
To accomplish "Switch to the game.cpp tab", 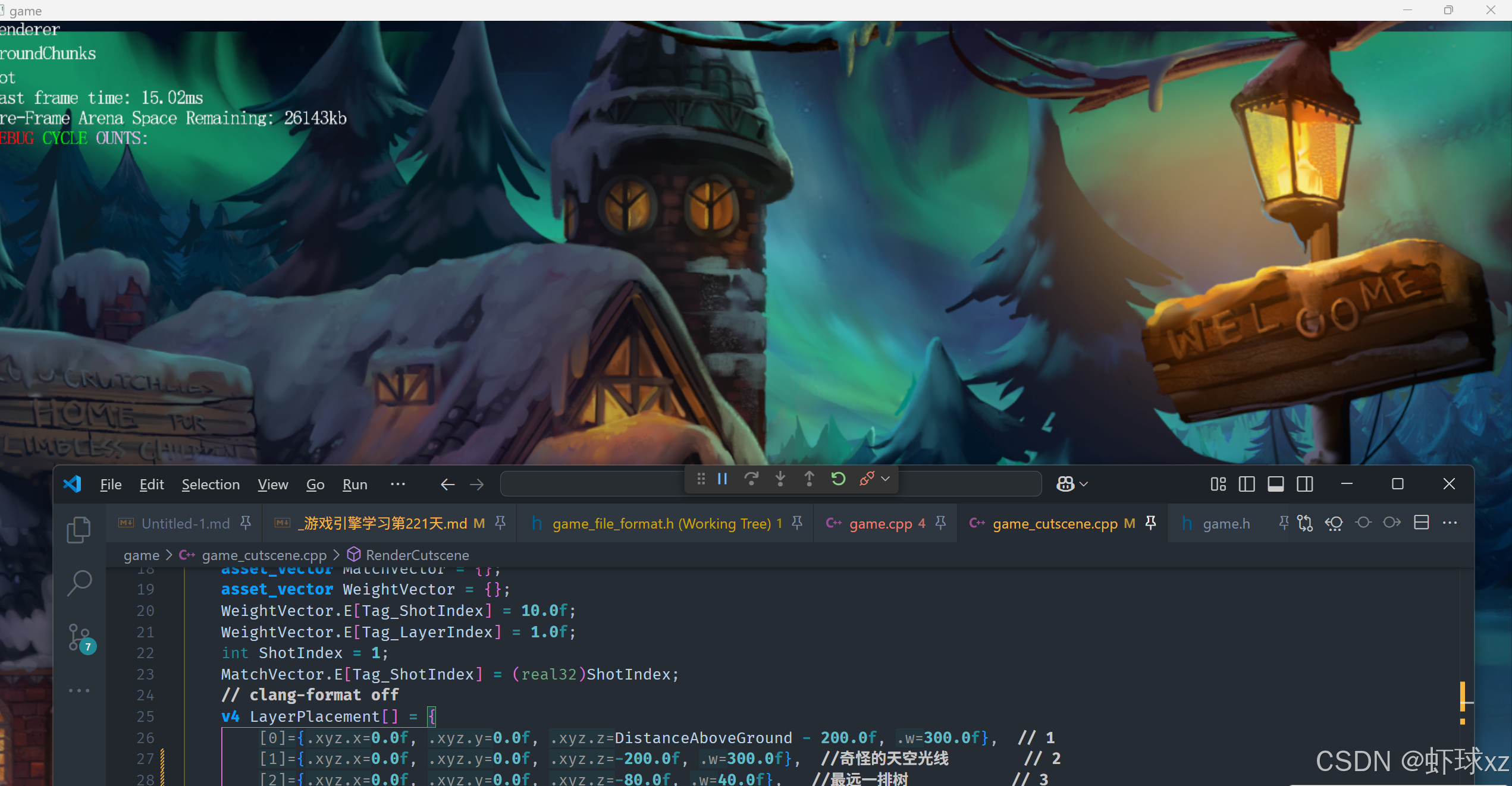I will click(880, 523).
